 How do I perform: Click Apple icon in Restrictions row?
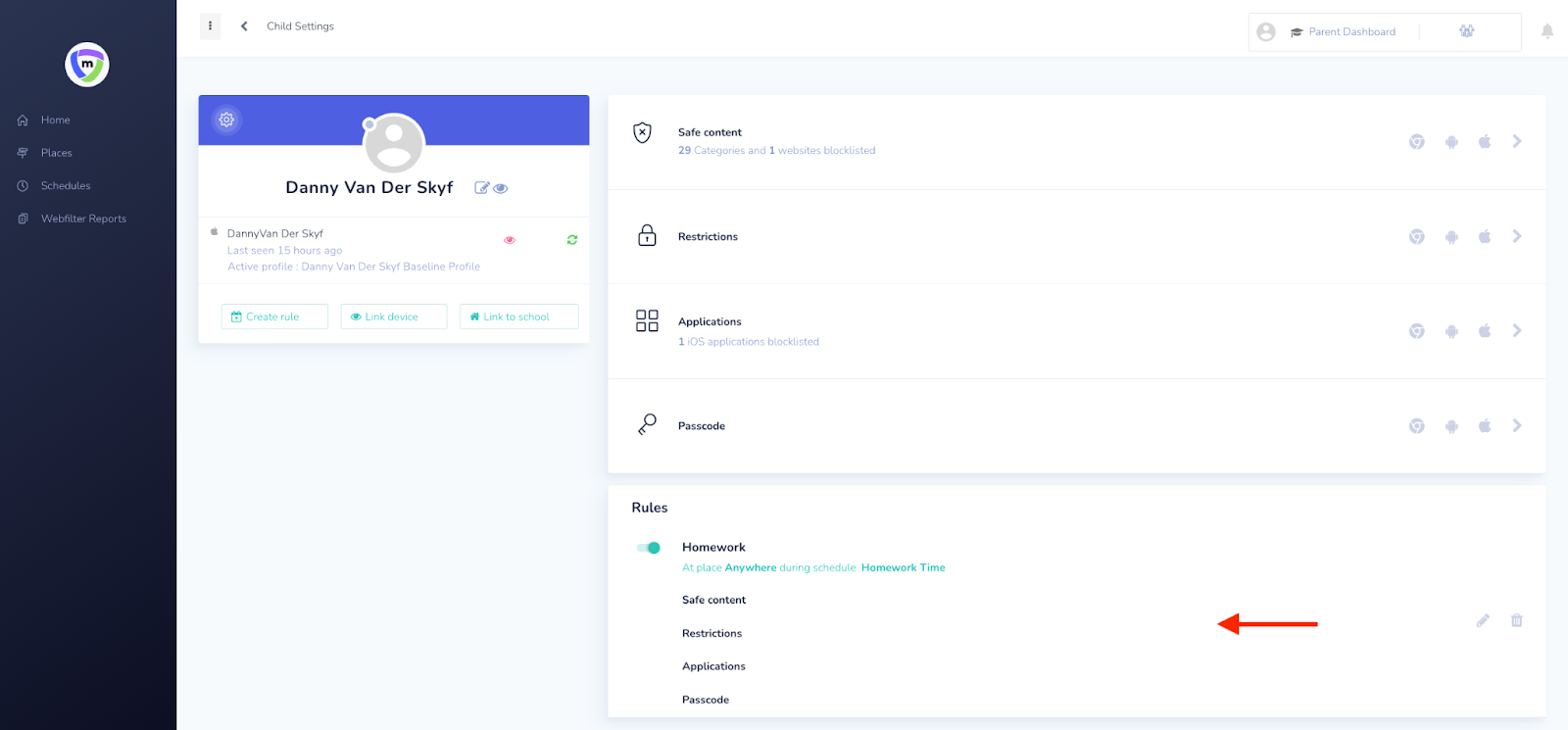click(x=1485, y=236)
